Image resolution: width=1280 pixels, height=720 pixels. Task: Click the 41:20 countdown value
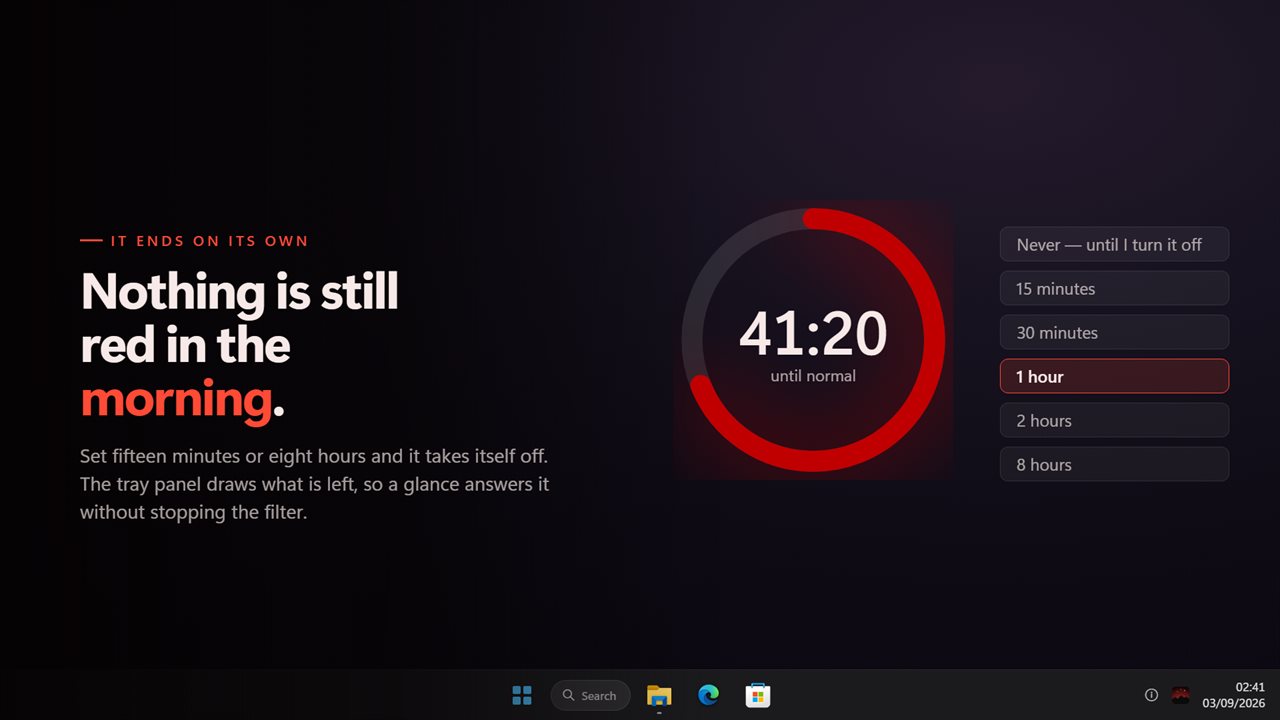tap(813, 333)
